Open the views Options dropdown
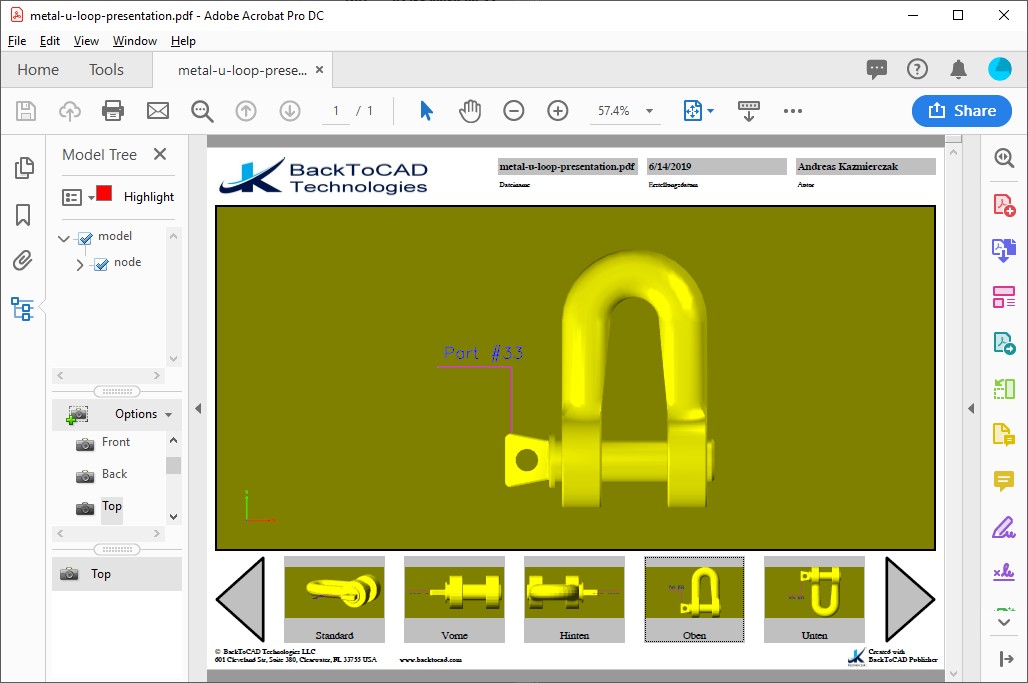 (143, 414)
